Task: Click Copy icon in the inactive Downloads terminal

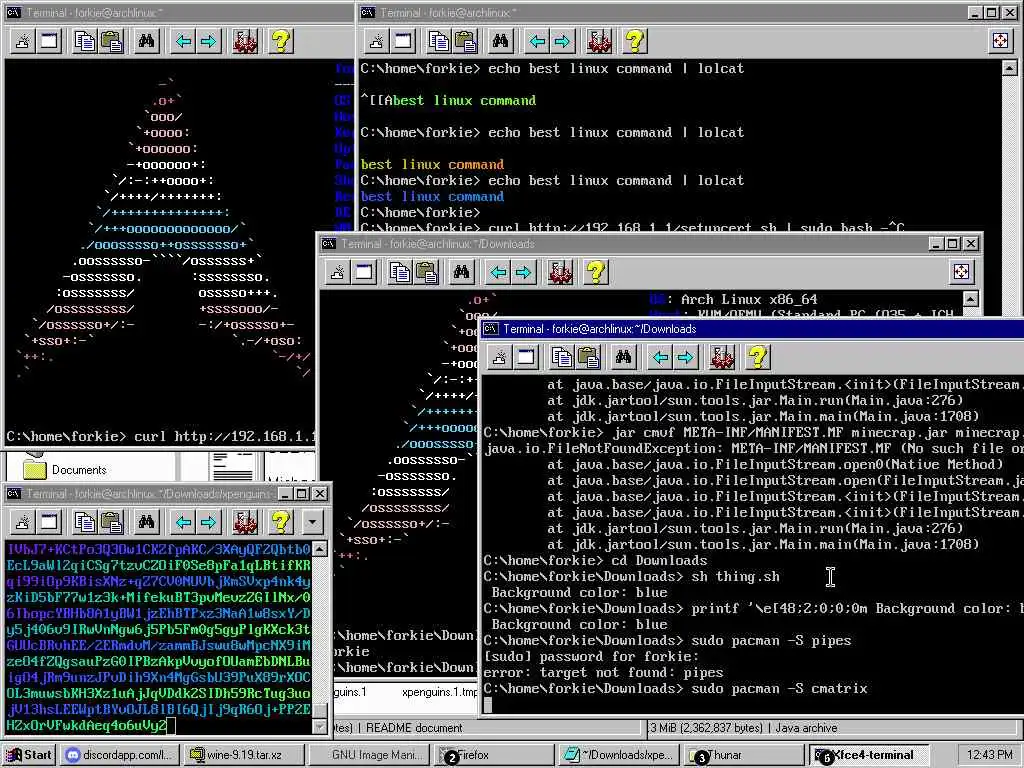Action: coord(400,272)
